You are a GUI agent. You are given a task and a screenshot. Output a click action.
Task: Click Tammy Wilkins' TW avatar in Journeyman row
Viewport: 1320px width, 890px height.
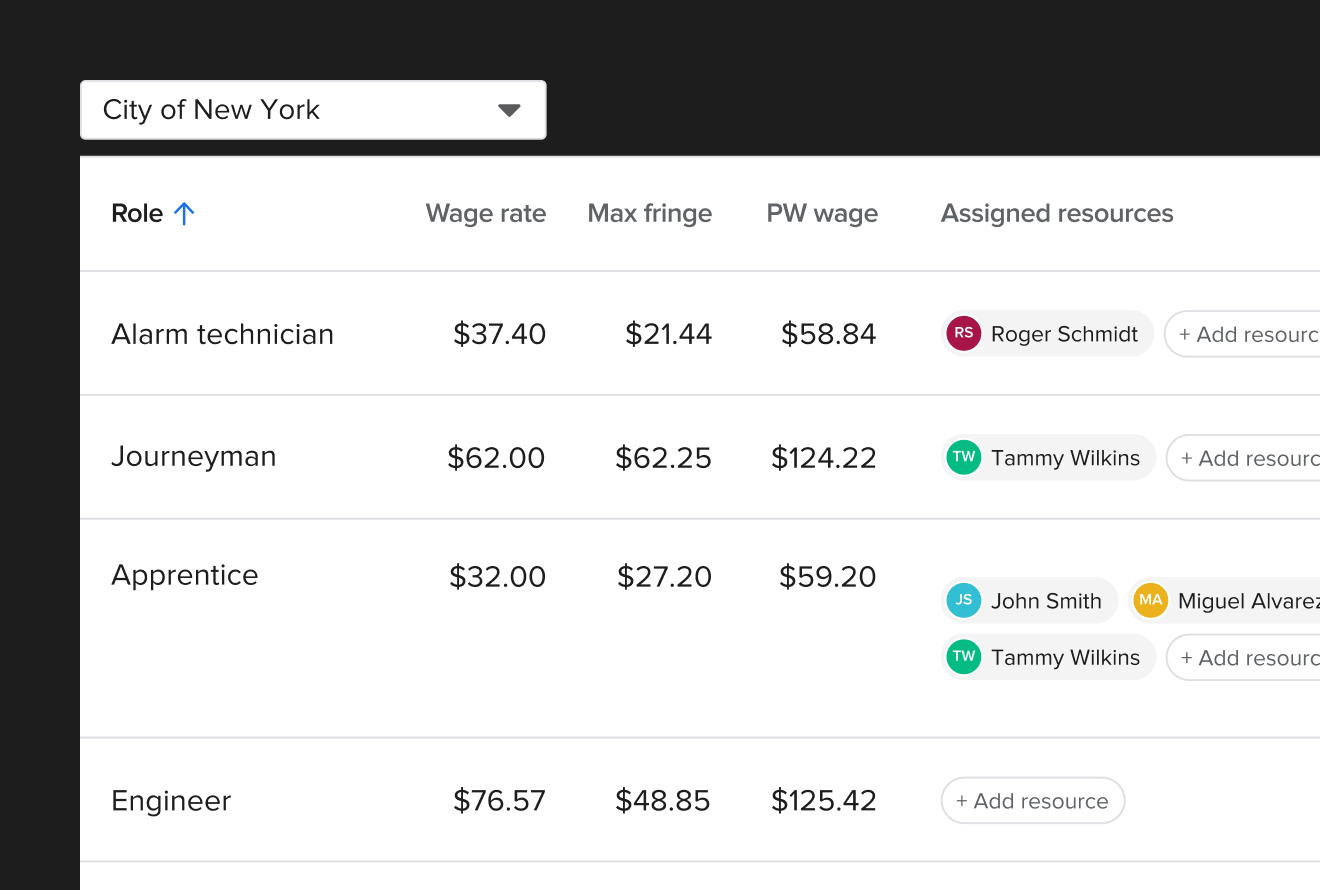point(963,457)
